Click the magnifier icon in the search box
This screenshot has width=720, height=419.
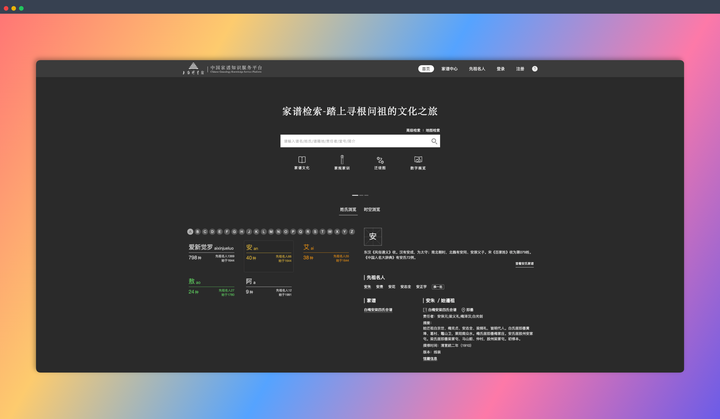434,141
